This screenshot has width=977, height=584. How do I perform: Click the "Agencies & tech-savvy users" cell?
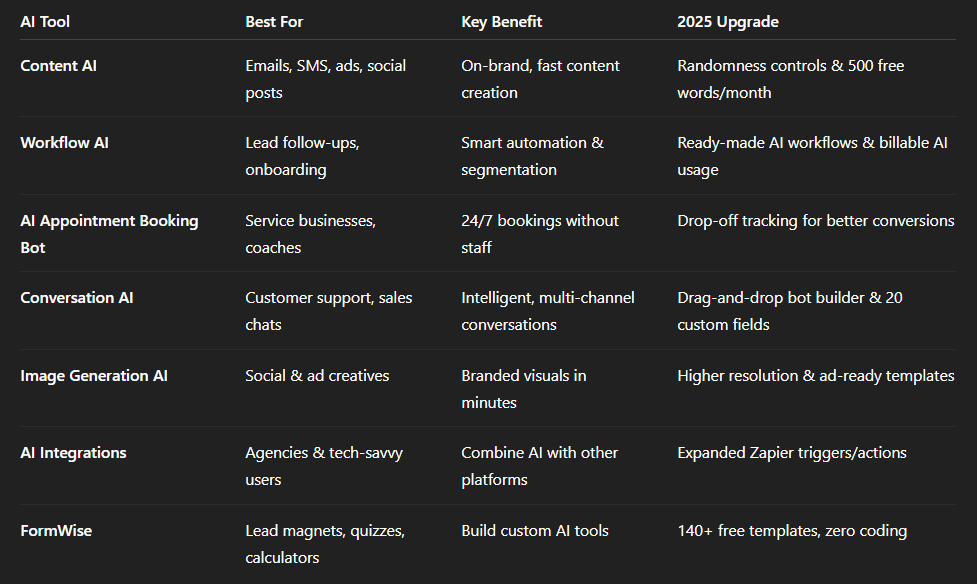point(324,466)
